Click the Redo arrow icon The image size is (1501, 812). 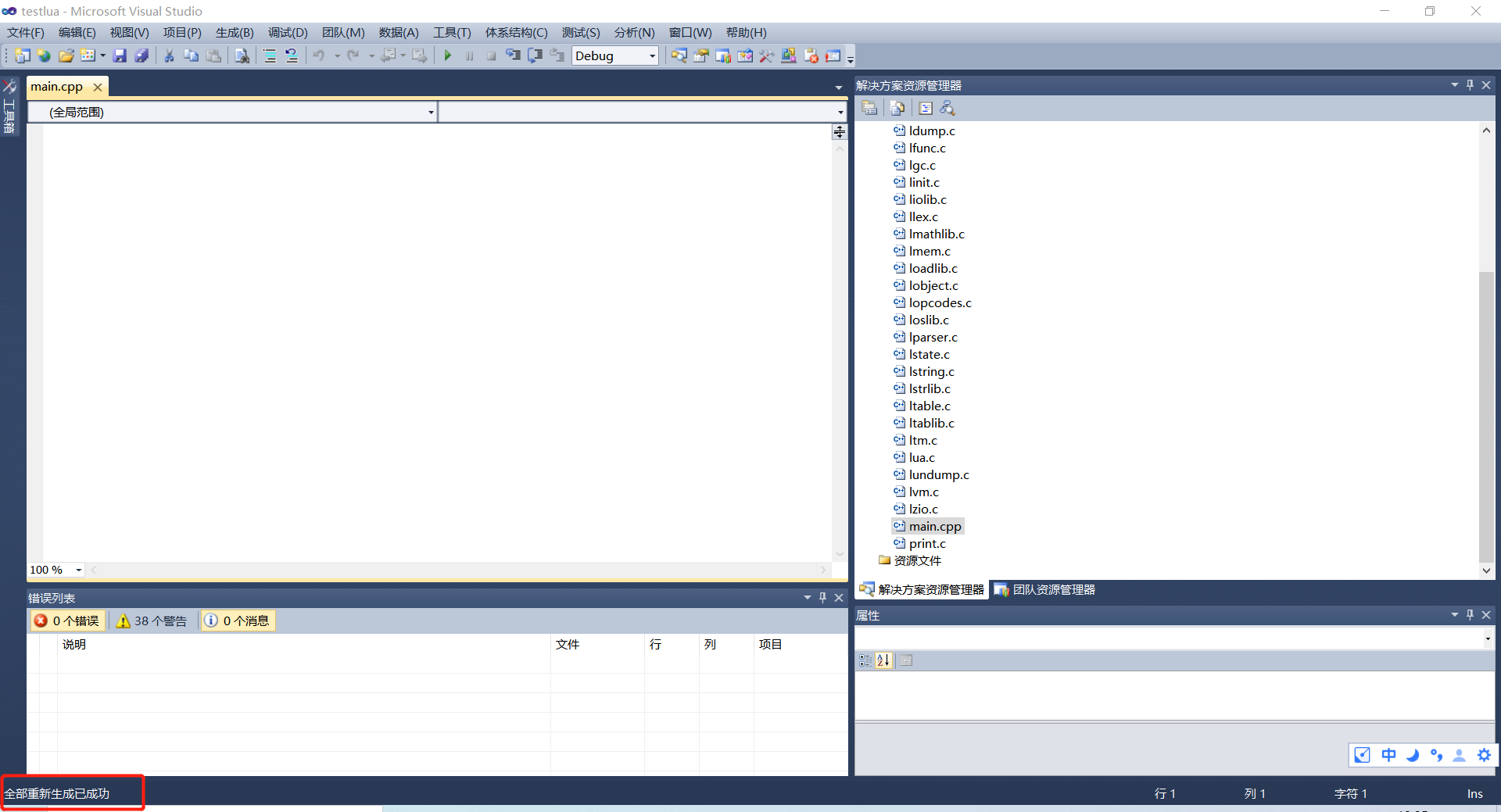(x=353, y=55)
